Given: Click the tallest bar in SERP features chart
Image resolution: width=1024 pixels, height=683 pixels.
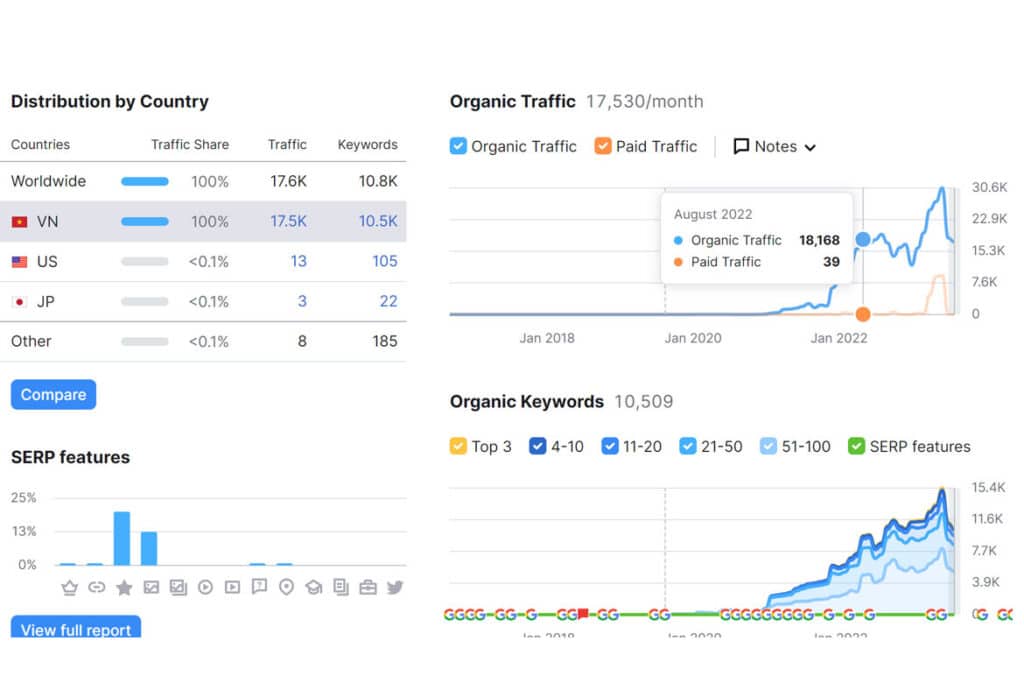Looking at the screenshot, I should click(122, 538).
